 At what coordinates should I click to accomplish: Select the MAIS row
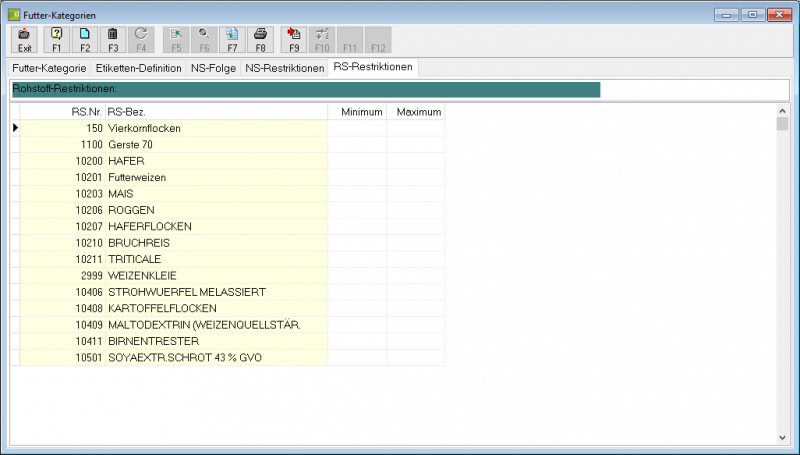(x=228, y=193)
